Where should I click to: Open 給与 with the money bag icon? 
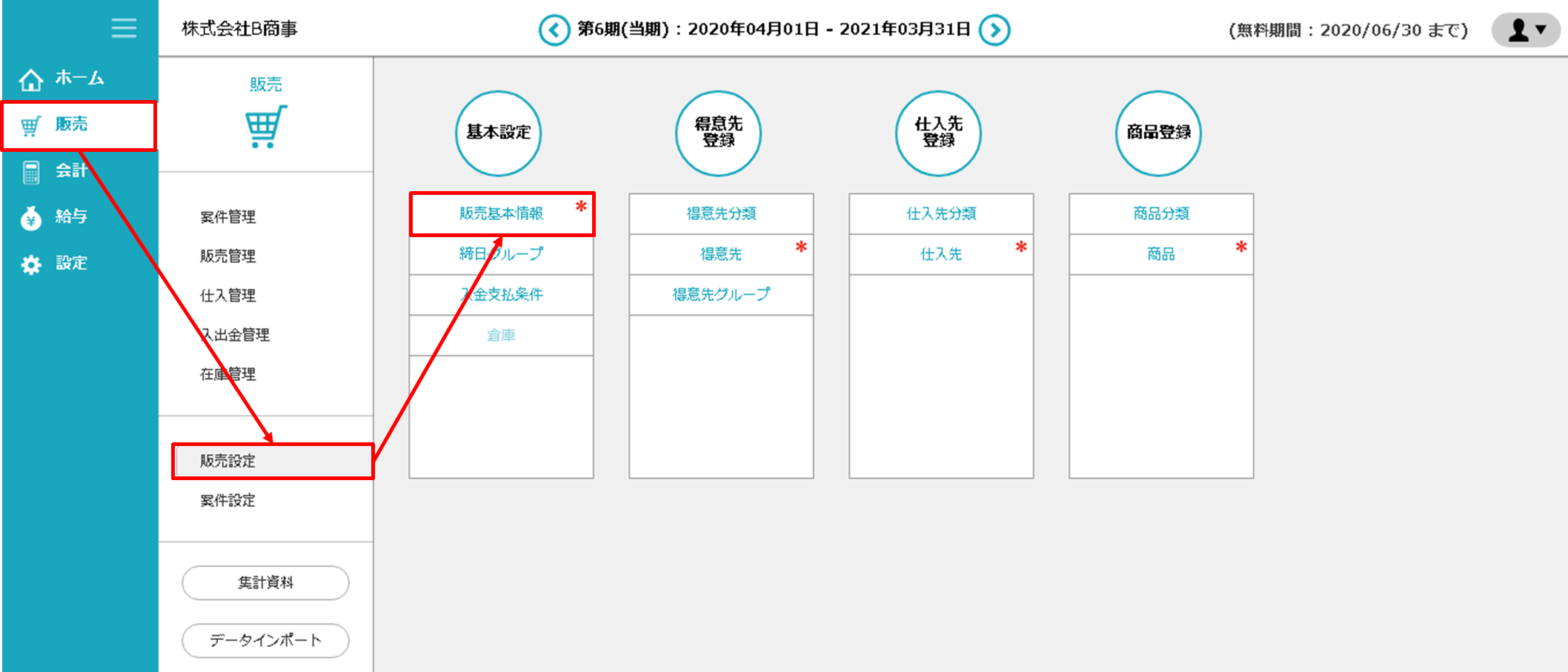(x=31, y=218)
